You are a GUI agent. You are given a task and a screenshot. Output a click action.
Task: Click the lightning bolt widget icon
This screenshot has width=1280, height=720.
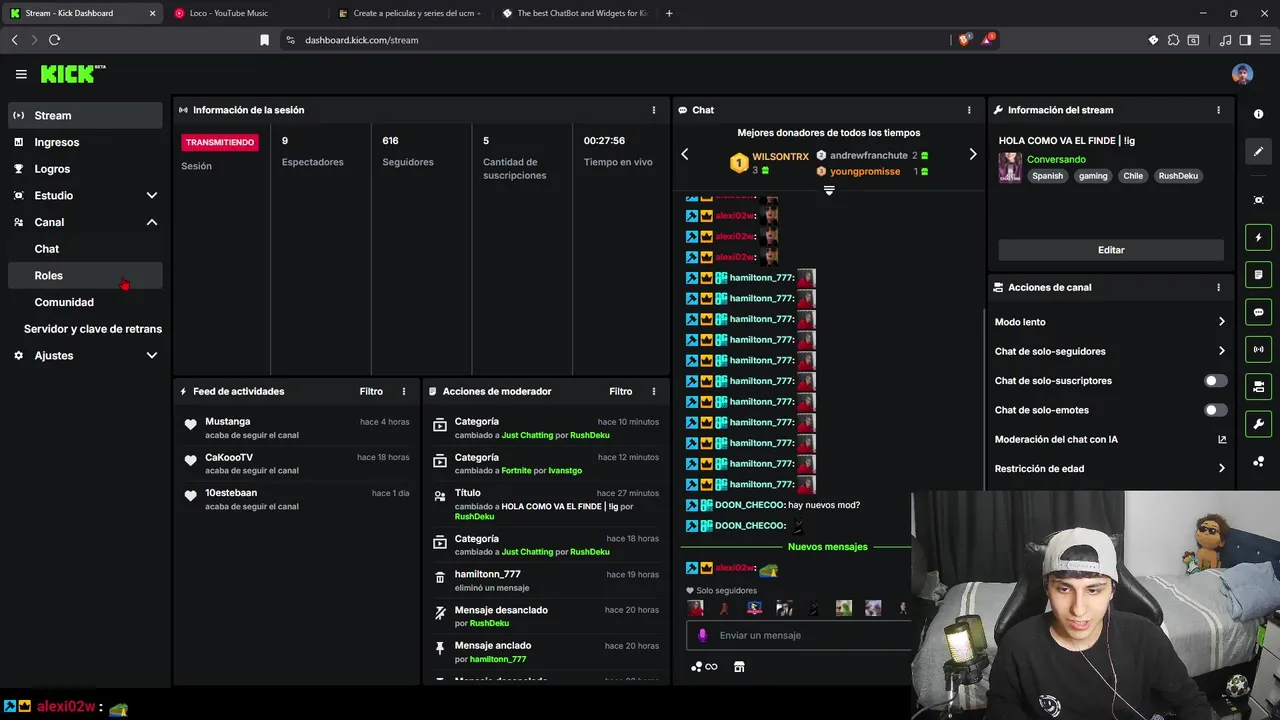pyautogui.click(x=1259, y=238)
